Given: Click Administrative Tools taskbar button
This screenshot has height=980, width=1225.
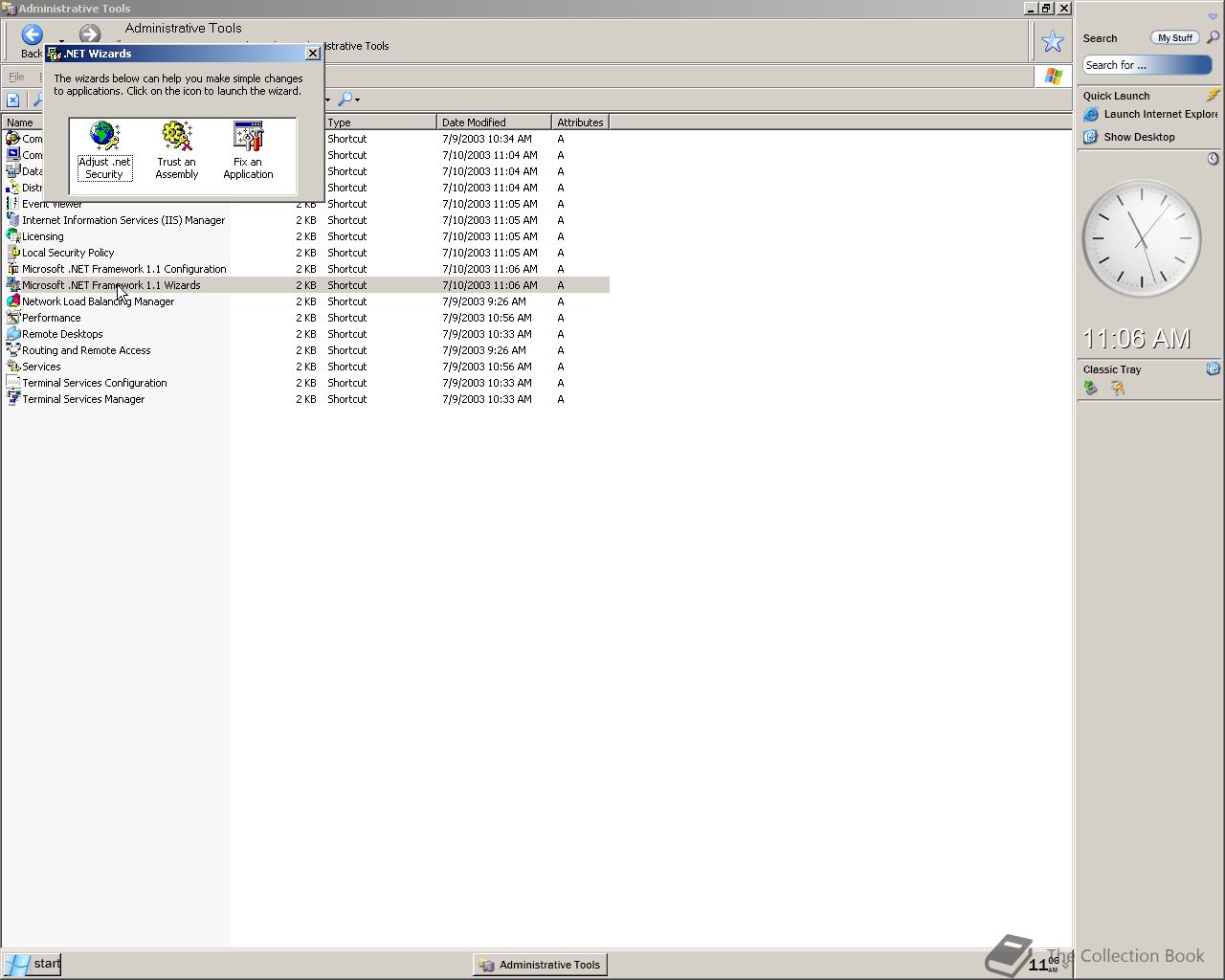Looking at the screenshot, I should 540,965.
